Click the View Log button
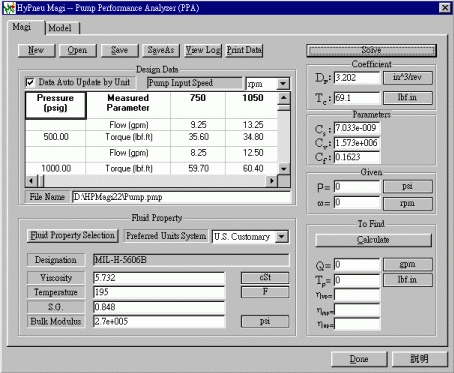This screenshot has height=373, width=454. [203, 50]
